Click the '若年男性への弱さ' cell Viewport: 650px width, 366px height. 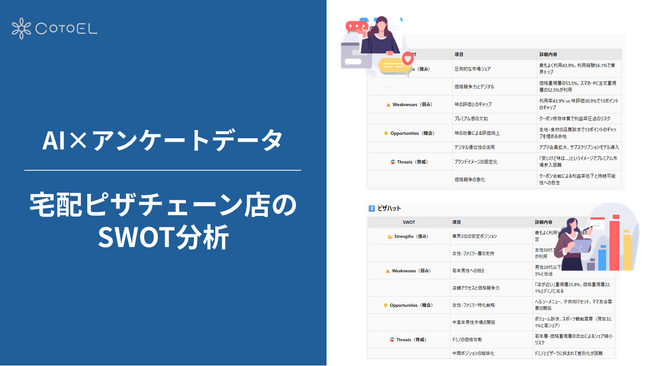468,271
